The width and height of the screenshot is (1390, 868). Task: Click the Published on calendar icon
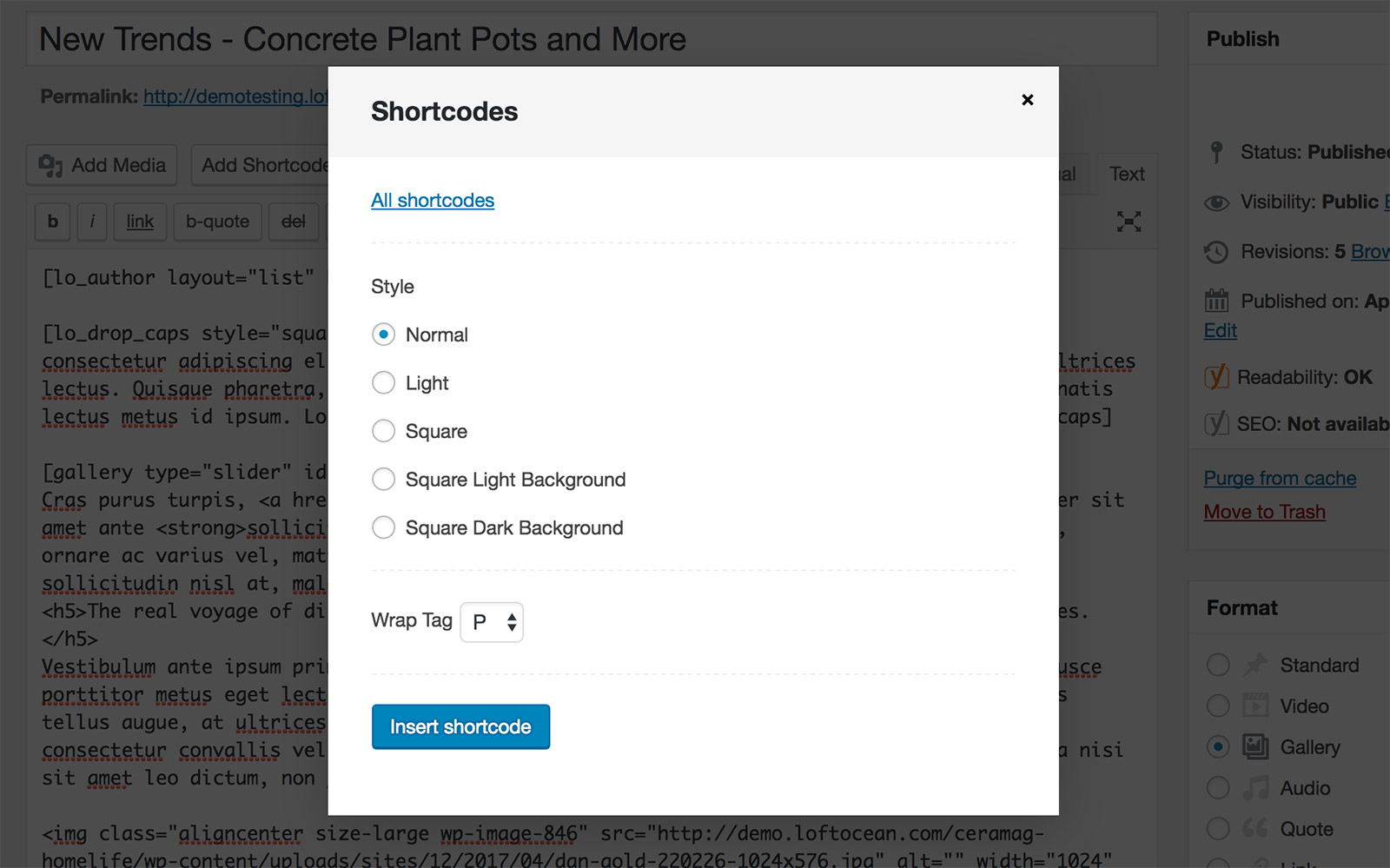[x=1216, y=301]
